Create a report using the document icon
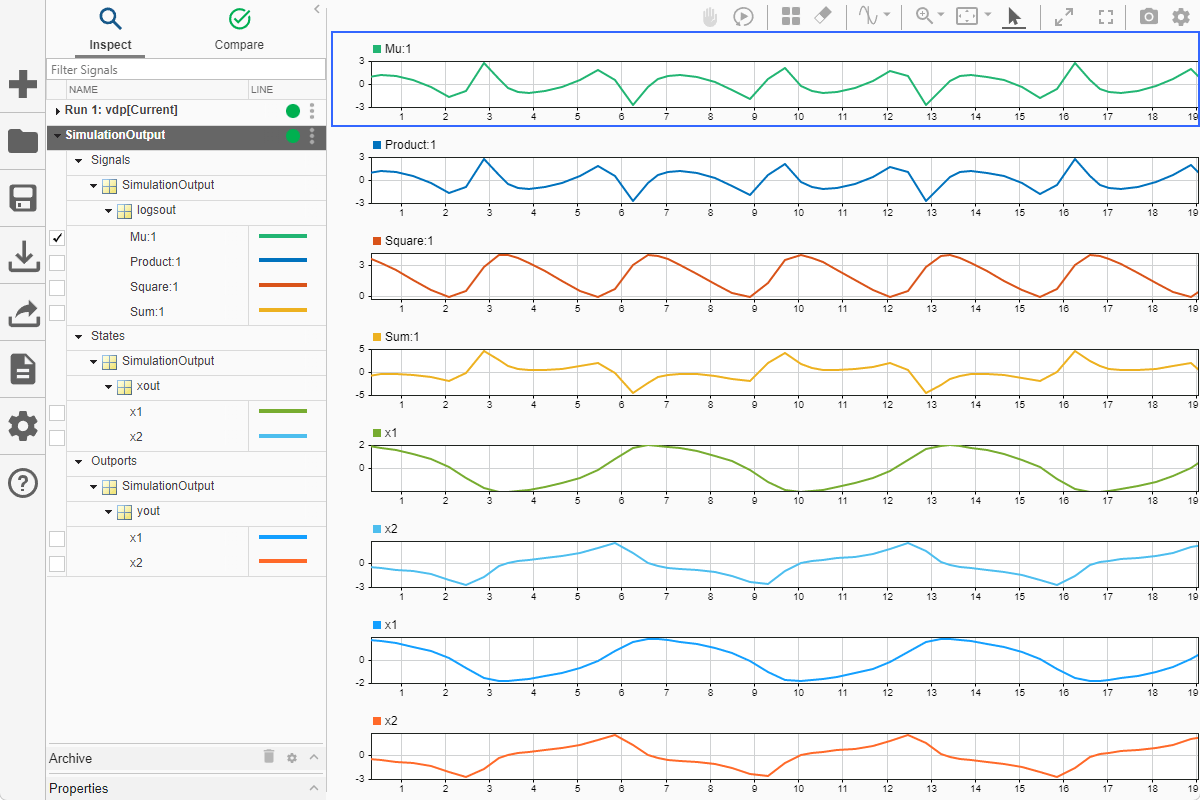The width and height of the screenshot is (1200, 800). pyautogui.click(x=22, y=369)
